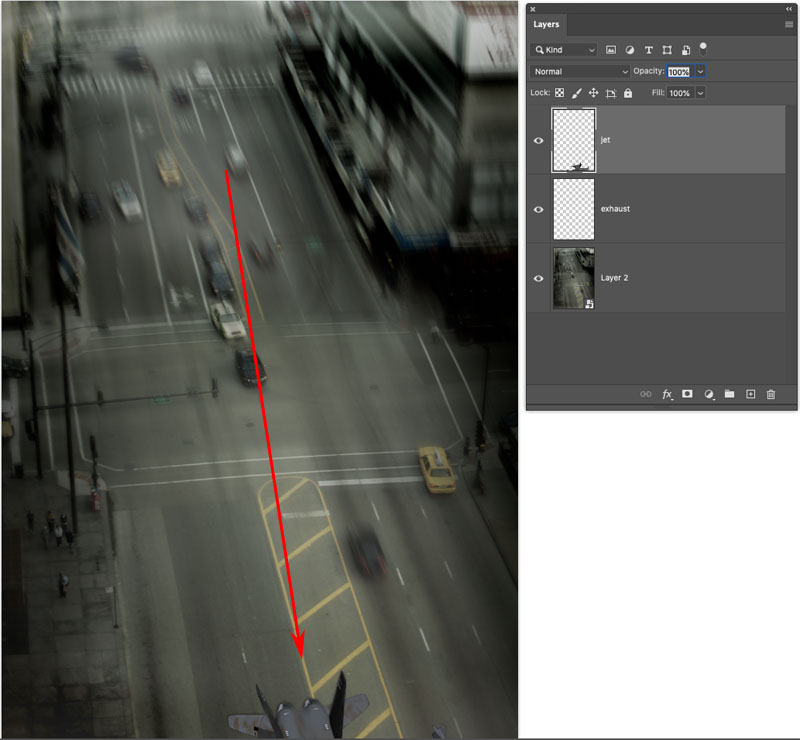Open the Layers panel options menu
Image resolution: width=800 pixels, height=740 pixels.
[x=789, y=24]
